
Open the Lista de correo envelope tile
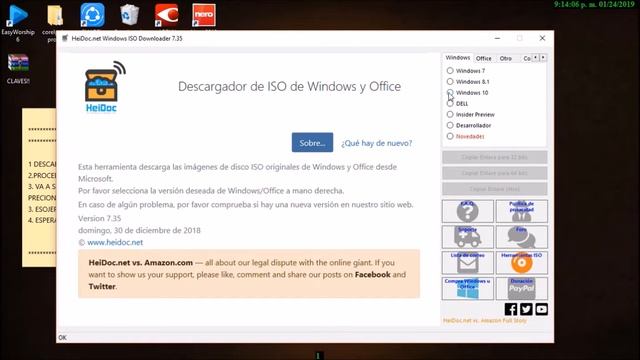[467, 262]
